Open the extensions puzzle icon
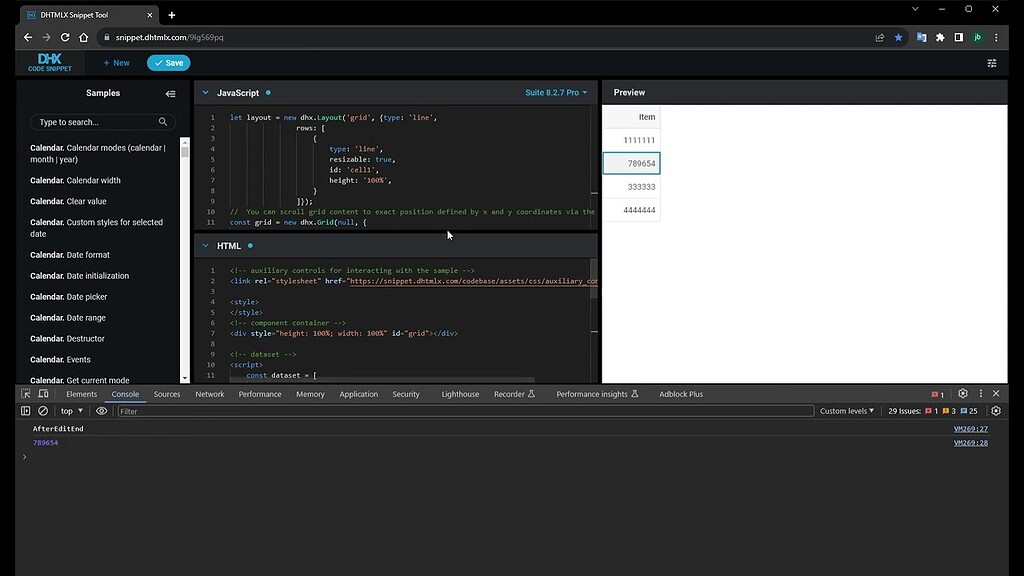This screenshot has height=576, width=1024. [x=940, y=37]
